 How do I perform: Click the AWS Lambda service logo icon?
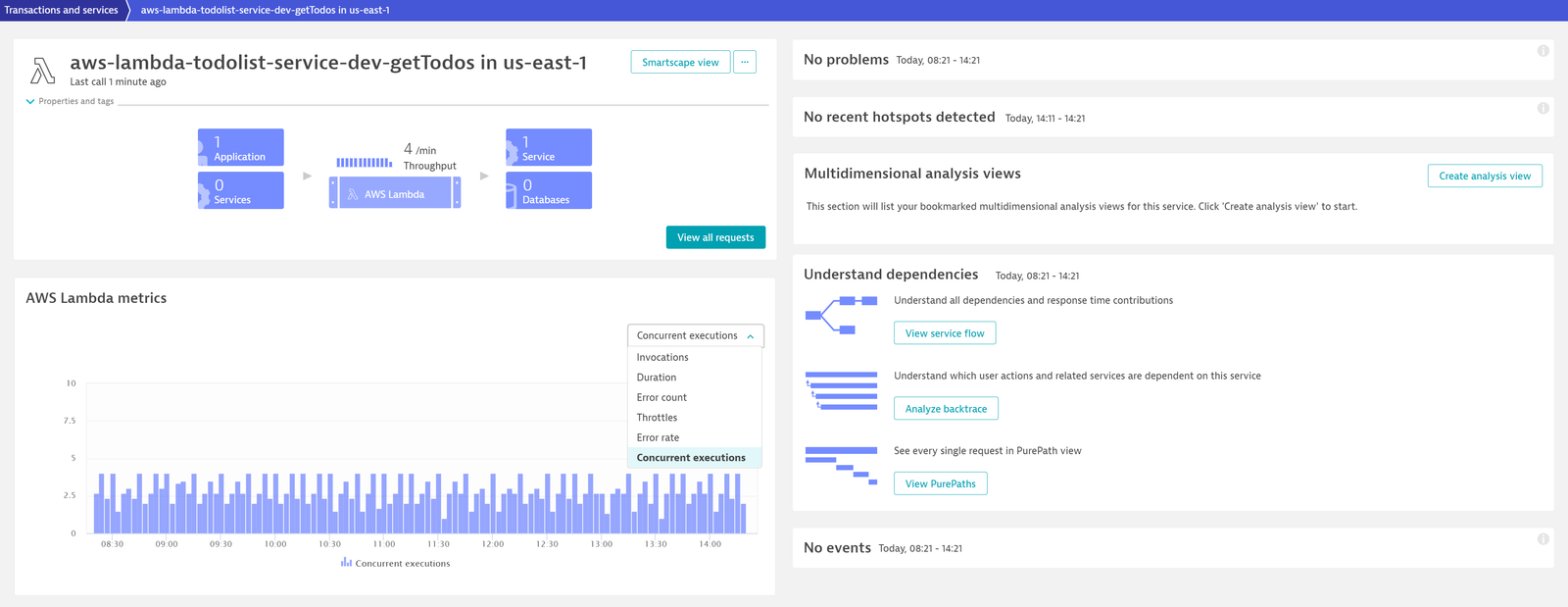pyautogui.click(x=42, y=71)
